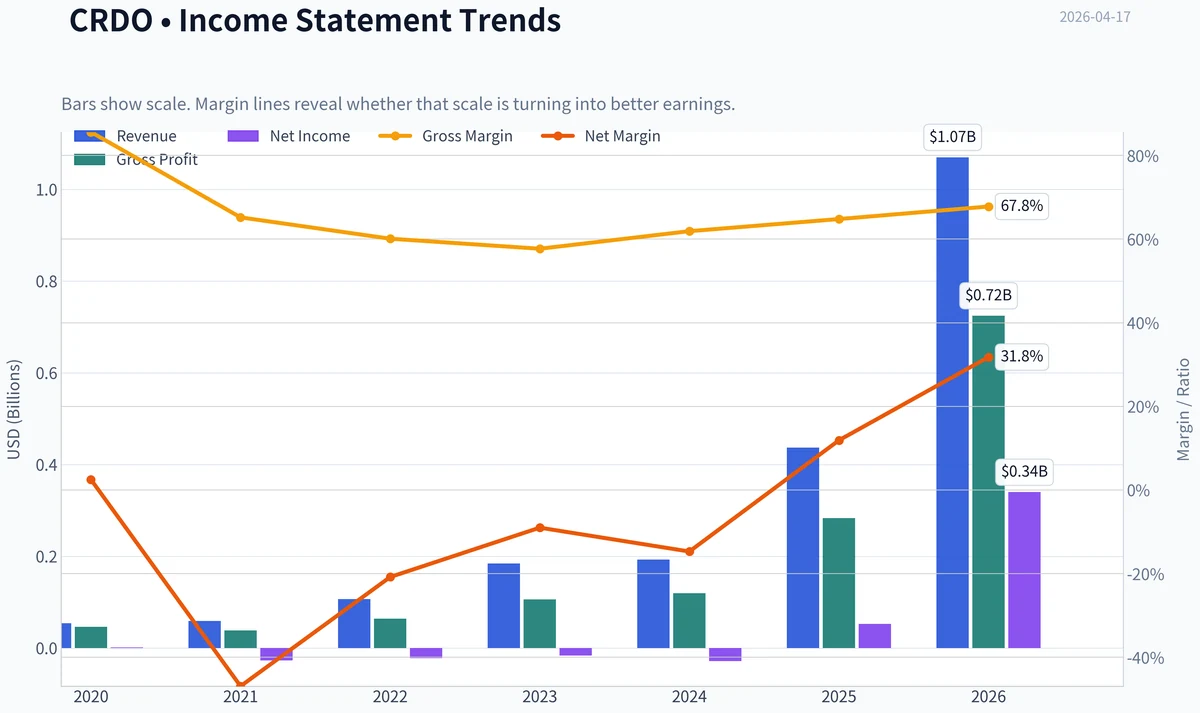Click the 31.8% net margin label

(x=1021, y=356)
